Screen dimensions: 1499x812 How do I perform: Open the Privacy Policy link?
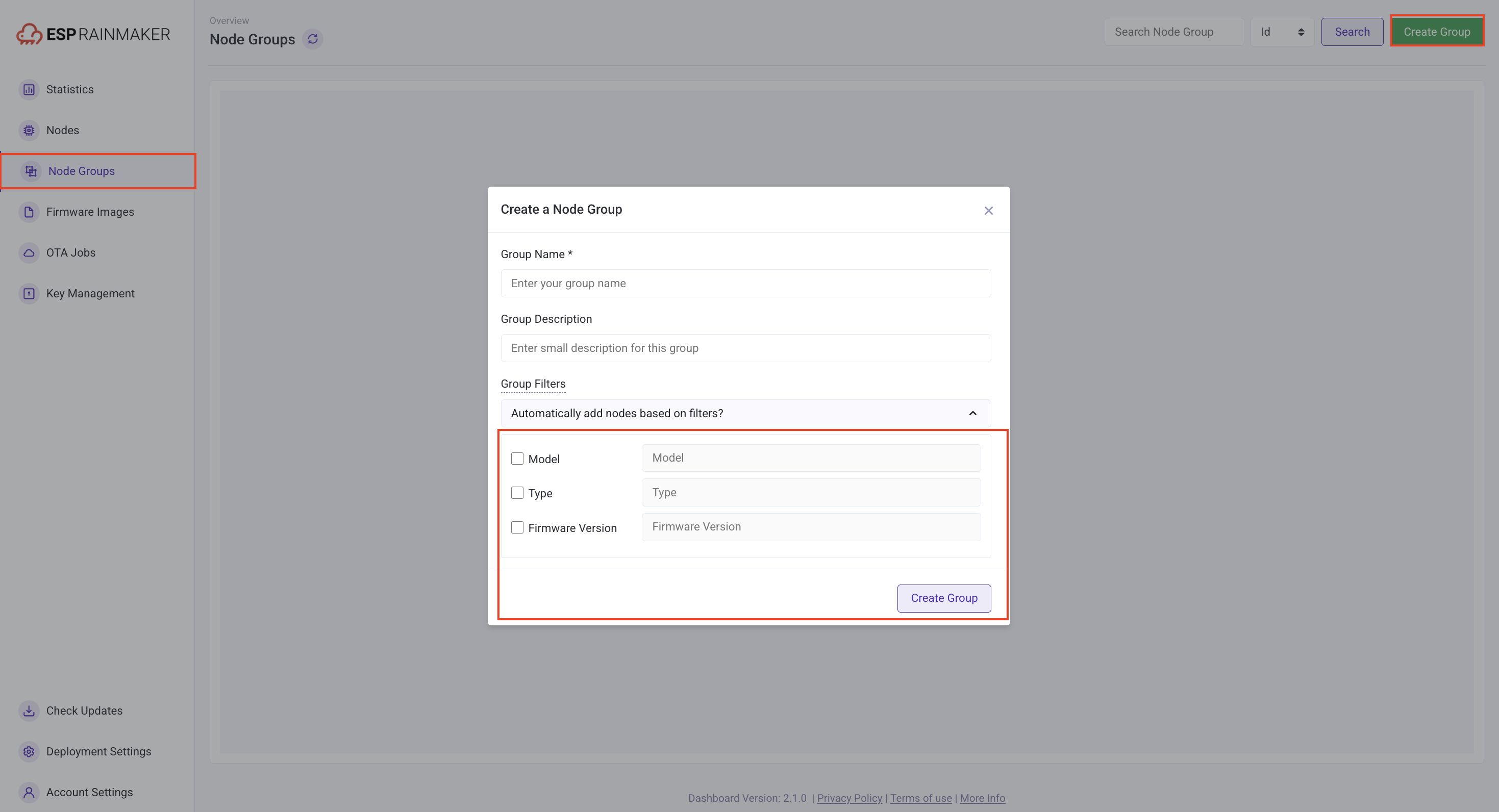[849, 798]
